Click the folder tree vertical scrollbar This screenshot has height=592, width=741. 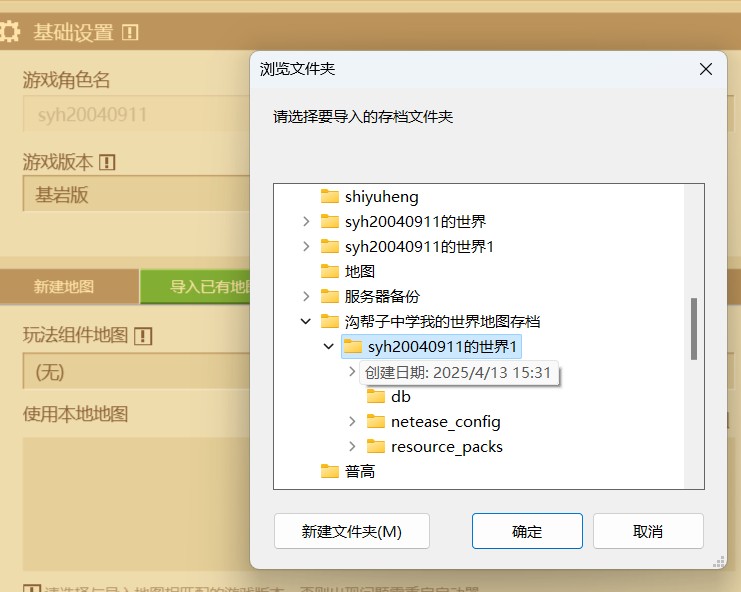point(694,328)
